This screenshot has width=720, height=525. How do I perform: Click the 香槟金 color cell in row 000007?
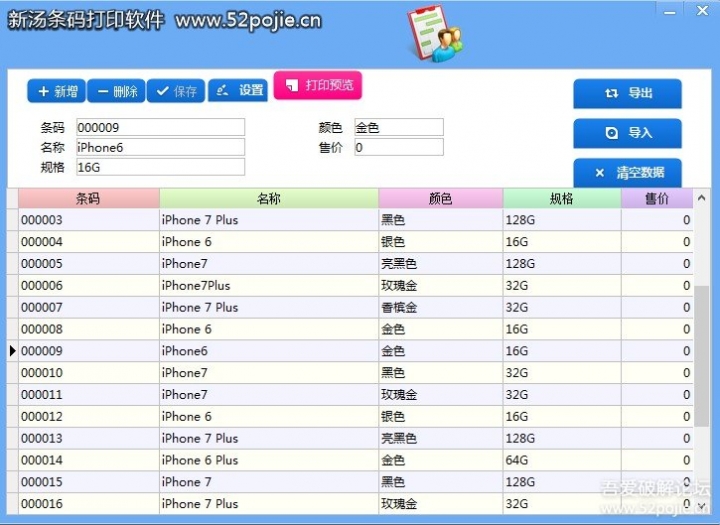440,307
